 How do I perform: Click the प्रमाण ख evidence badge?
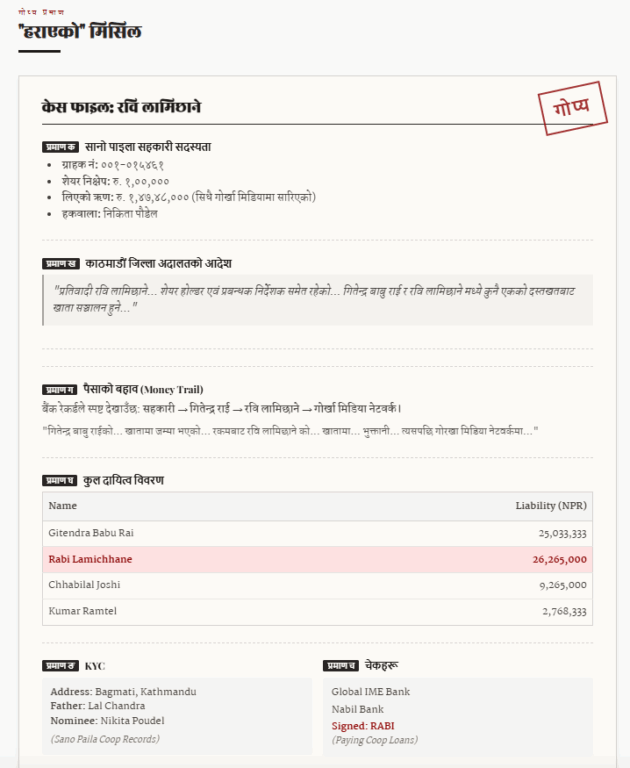coord(60,264)
